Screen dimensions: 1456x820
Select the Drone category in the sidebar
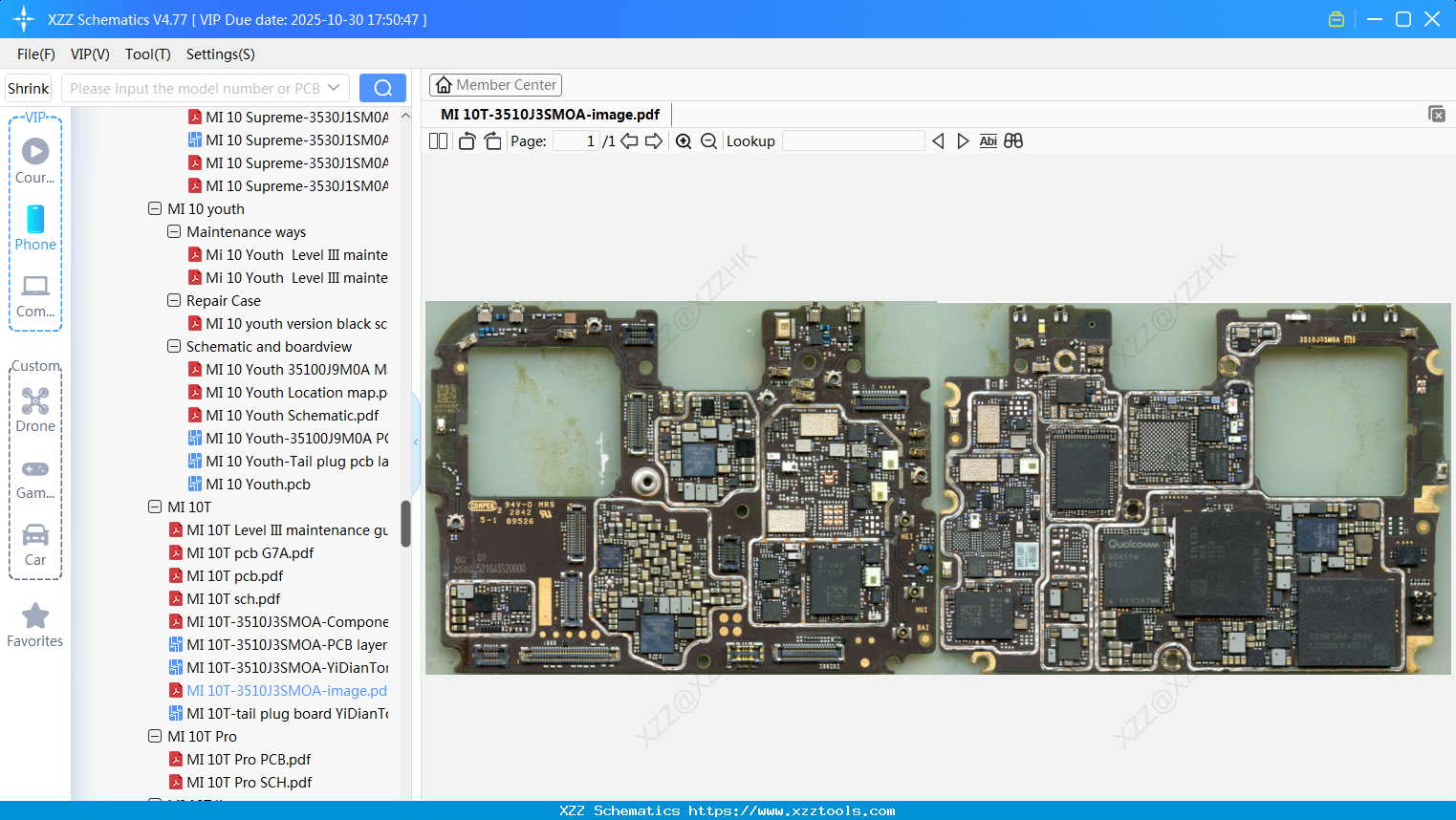point(35,409)
